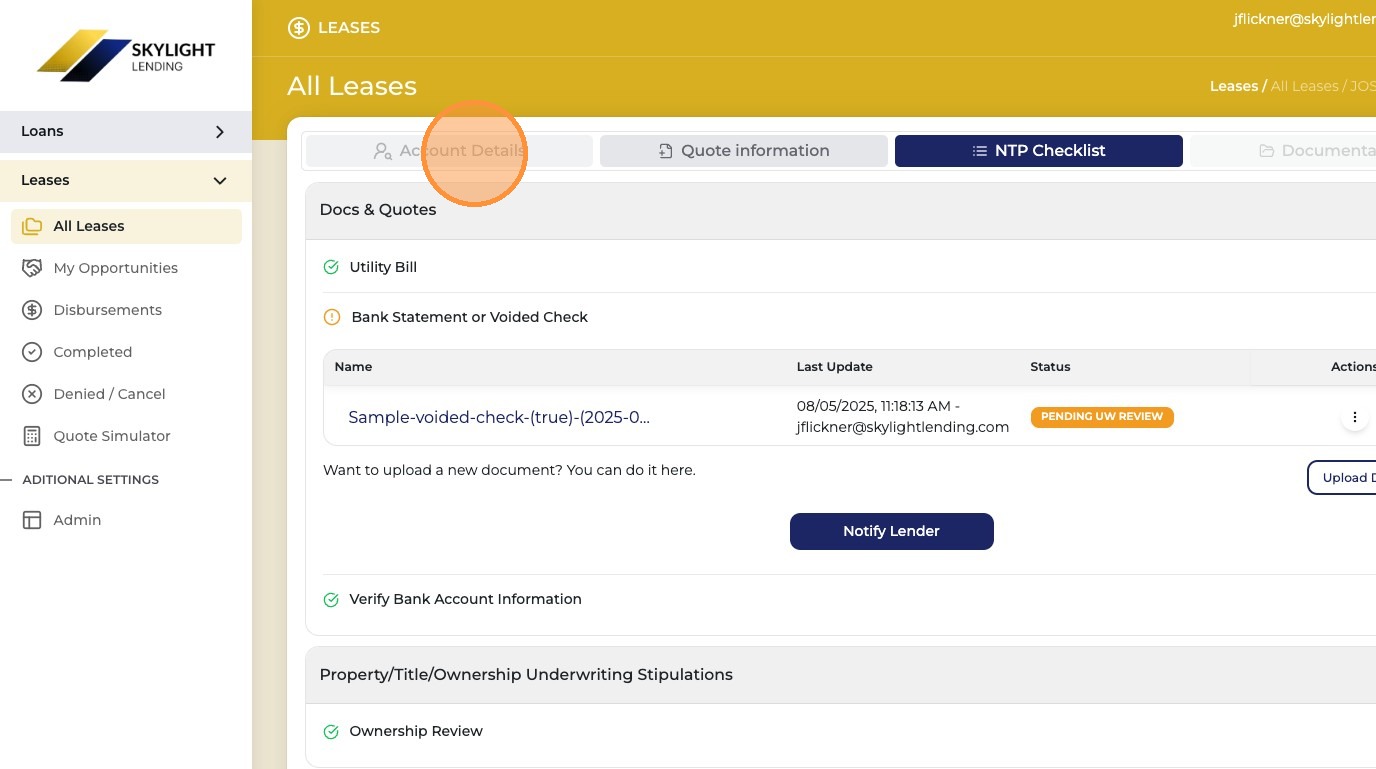
Task: Expand the Loans menu chevron
Action: 220,132
